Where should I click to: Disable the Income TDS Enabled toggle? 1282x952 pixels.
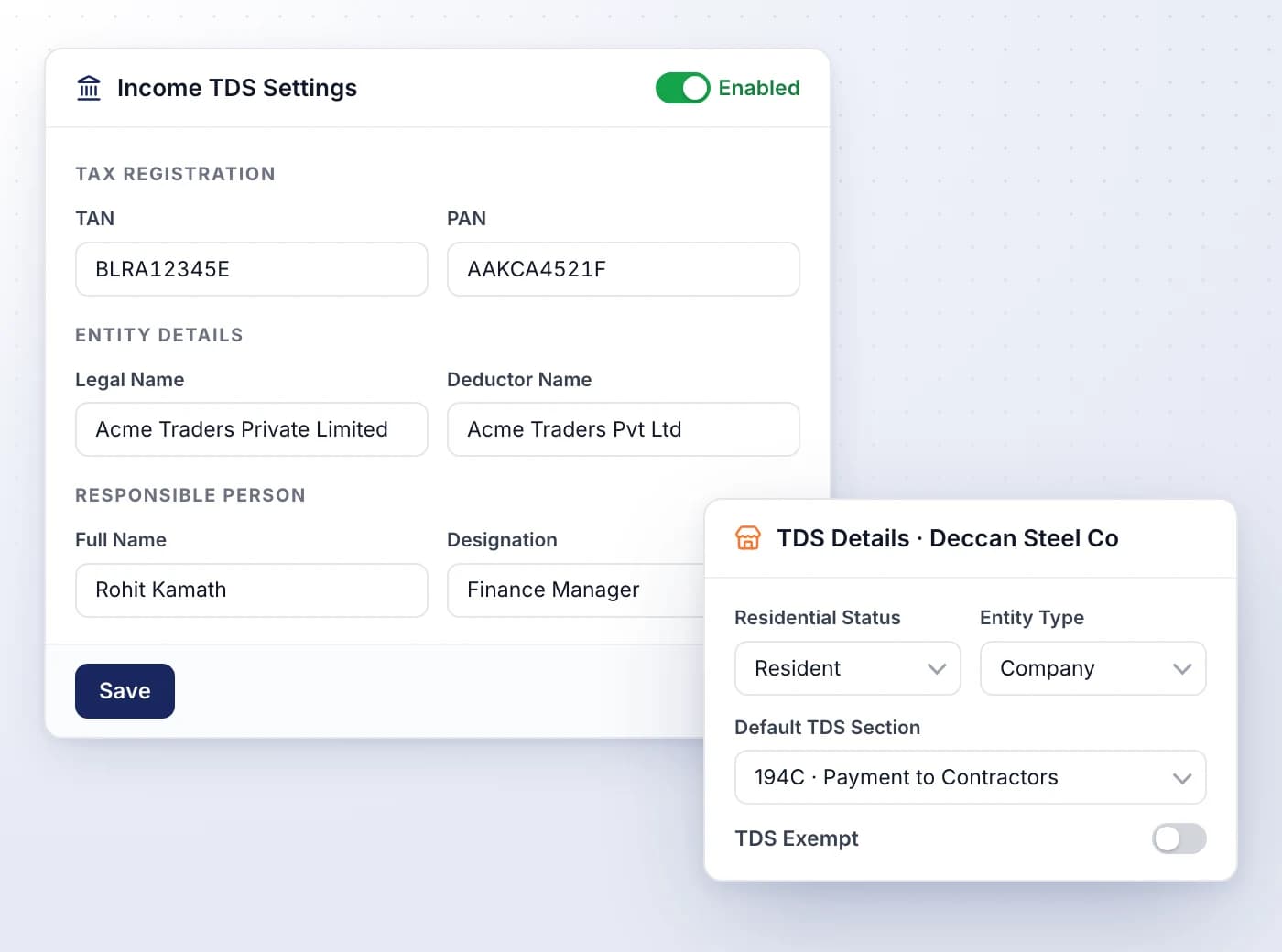tap(683, 88)
